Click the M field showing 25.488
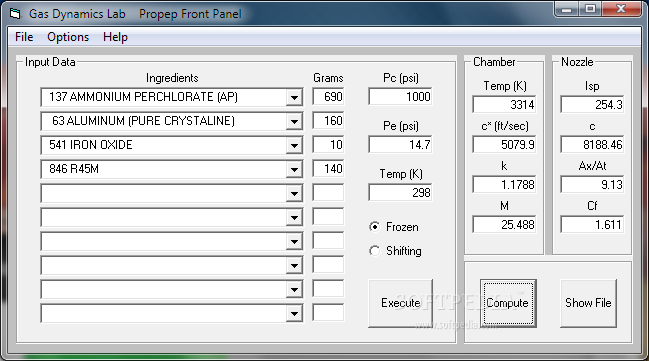Screen dimensions: 649x361 tap(504, 225)
